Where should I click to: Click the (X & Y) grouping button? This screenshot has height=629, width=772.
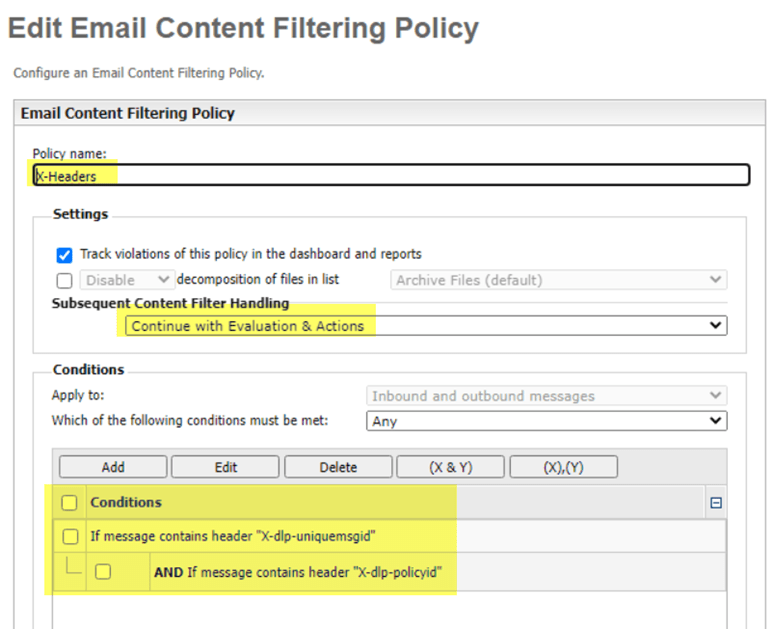(x=450, y=467)
